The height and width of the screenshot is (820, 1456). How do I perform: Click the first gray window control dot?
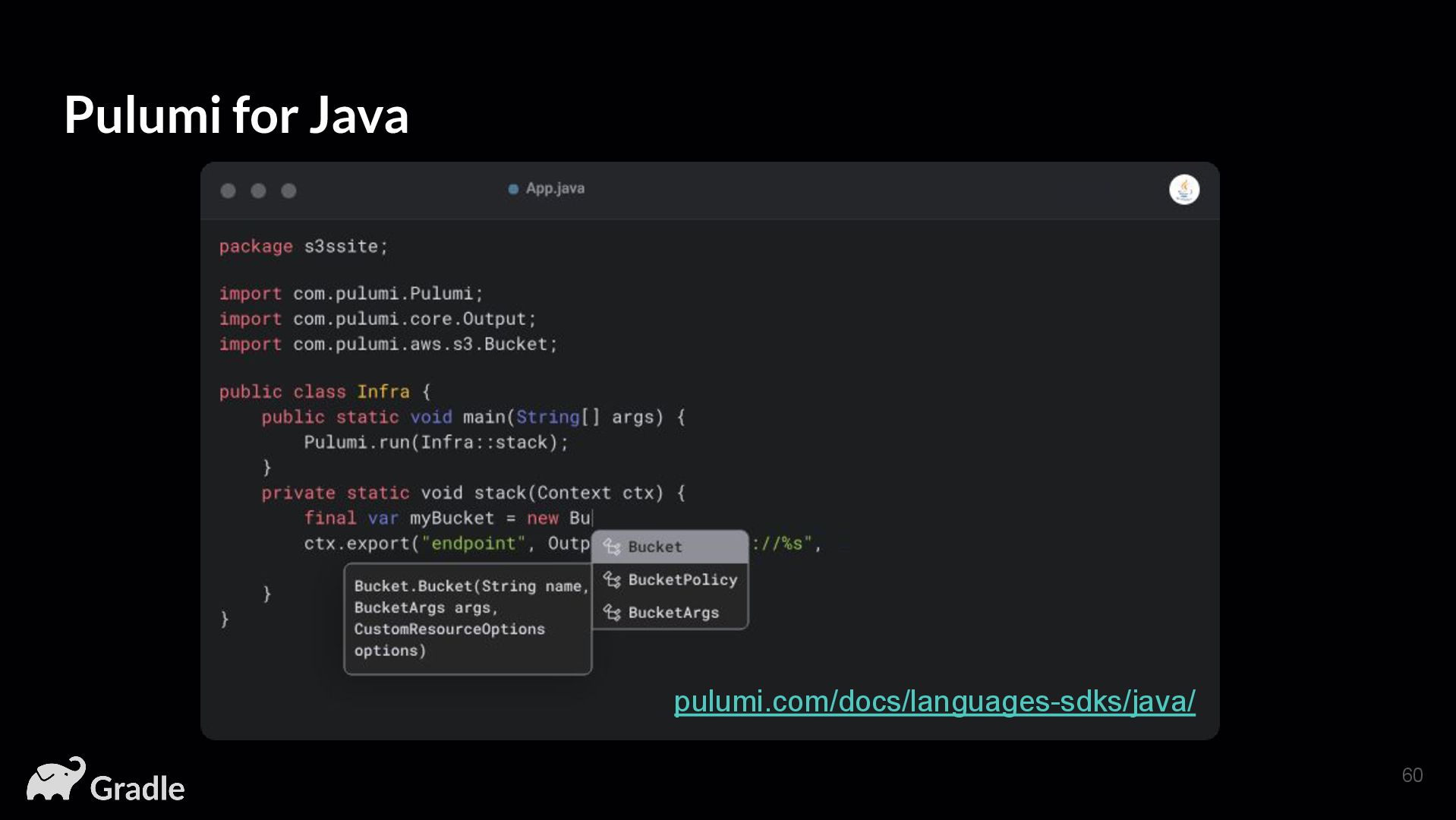[x=228, y=191]
